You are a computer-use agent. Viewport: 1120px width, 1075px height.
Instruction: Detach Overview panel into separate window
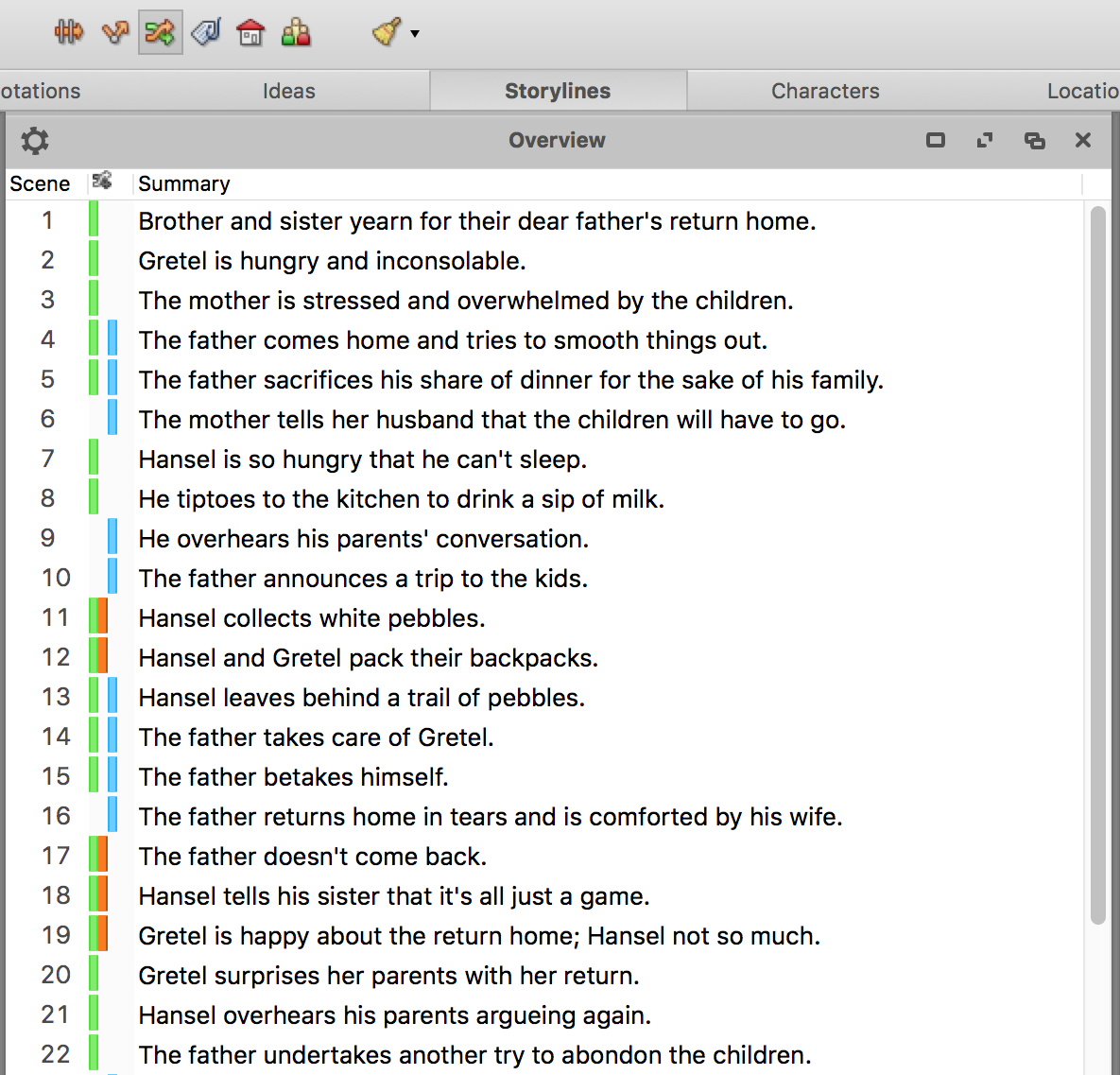coord(1034,140)
